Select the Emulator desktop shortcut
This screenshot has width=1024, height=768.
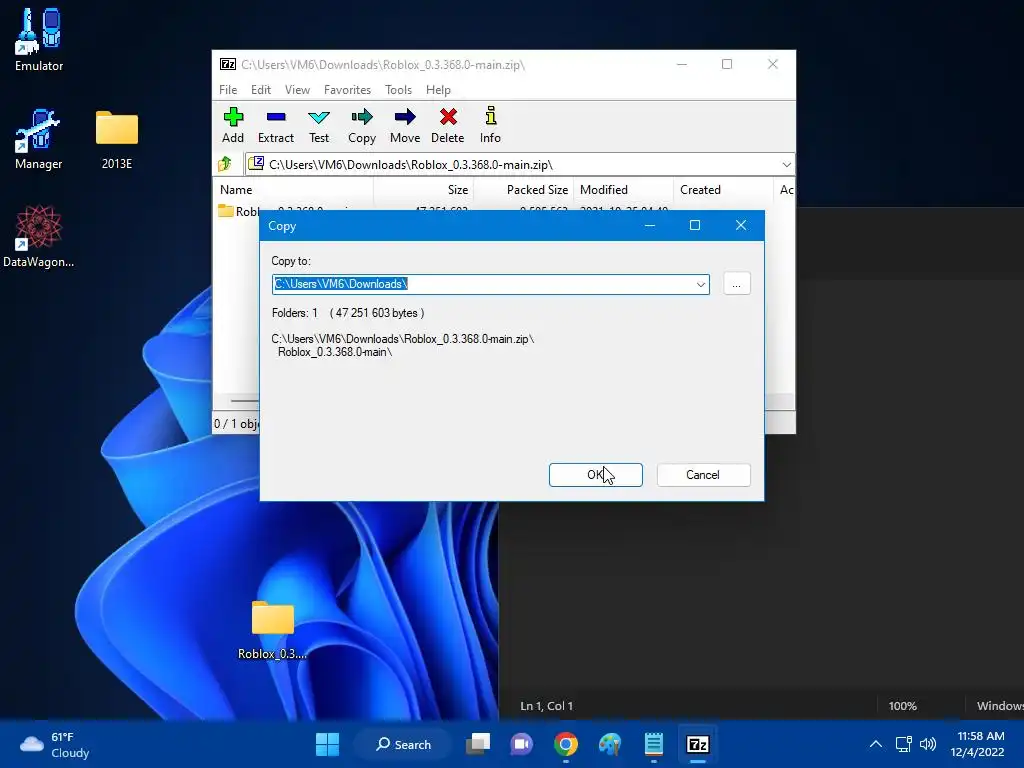click(x=39, y=39)
